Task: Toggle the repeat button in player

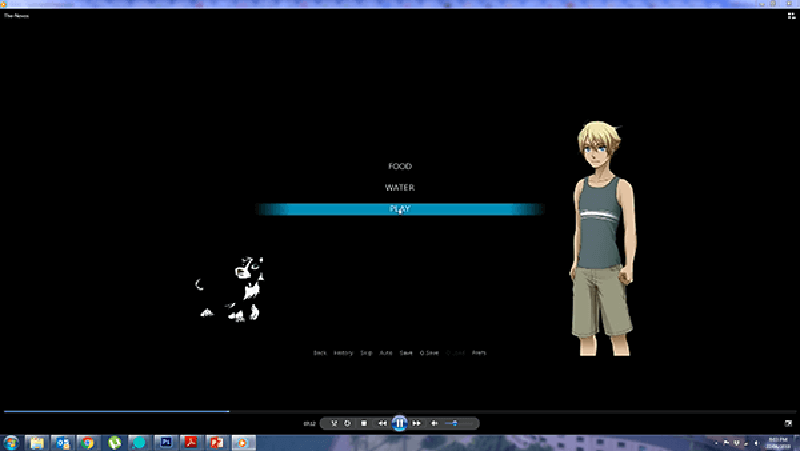Action: (x=347, y=423)
